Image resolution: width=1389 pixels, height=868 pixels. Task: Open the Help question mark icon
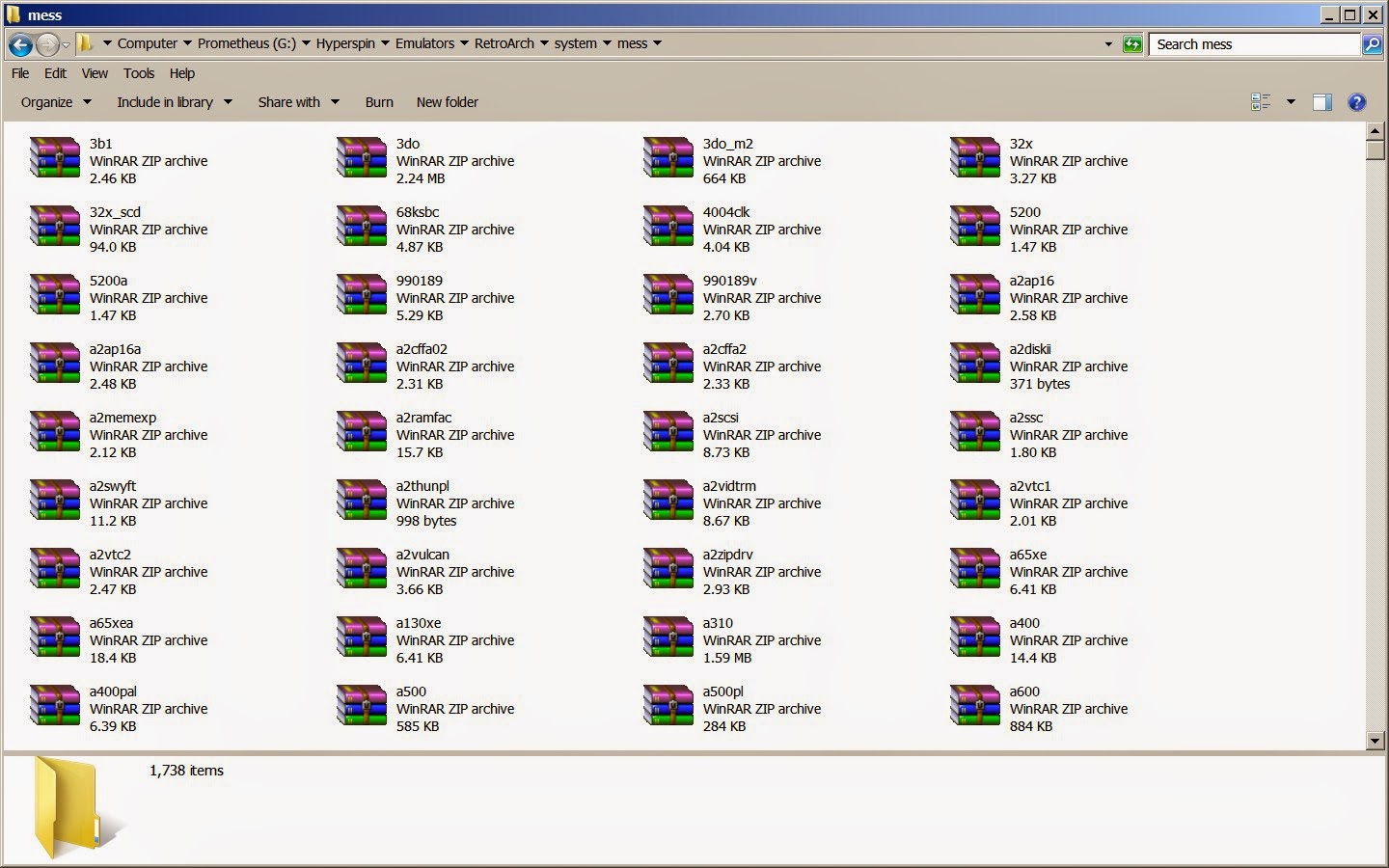point(1357,102)
